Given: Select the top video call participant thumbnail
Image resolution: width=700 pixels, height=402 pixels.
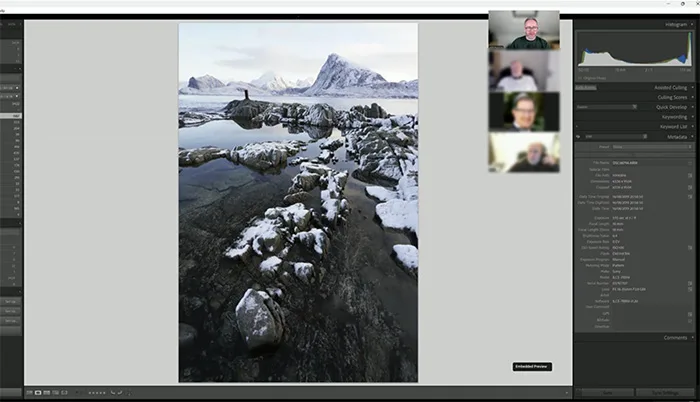Looking at the screenshot, I should pyautogui.click(x=523, y=30).
